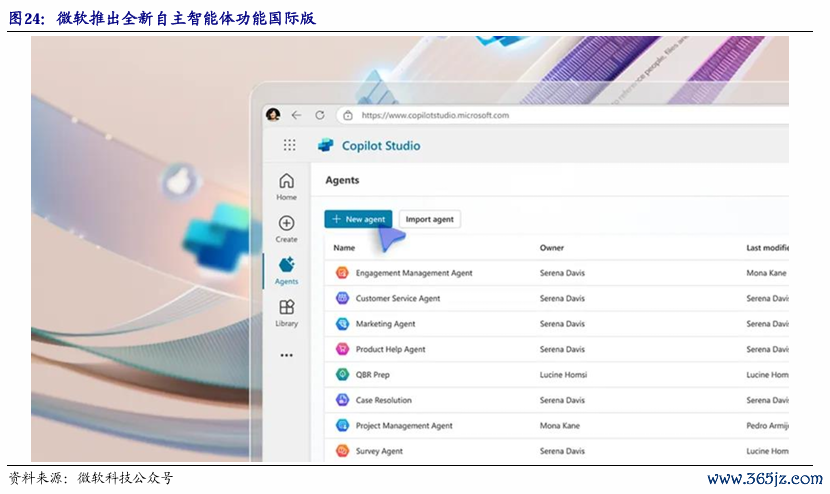Click the Agents page heading
The height and width of the screenshot is (494, 830).
342,180
